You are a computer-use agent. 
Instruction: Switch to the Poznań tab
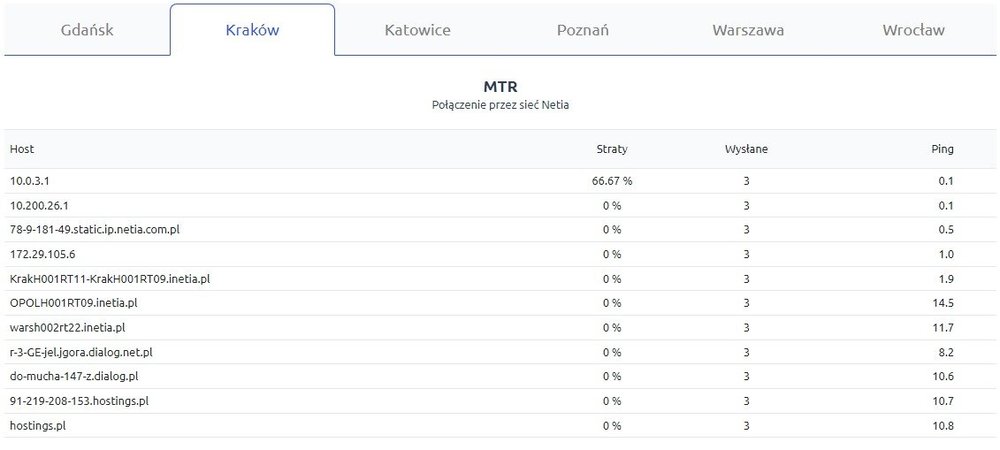tap(582, 30)
